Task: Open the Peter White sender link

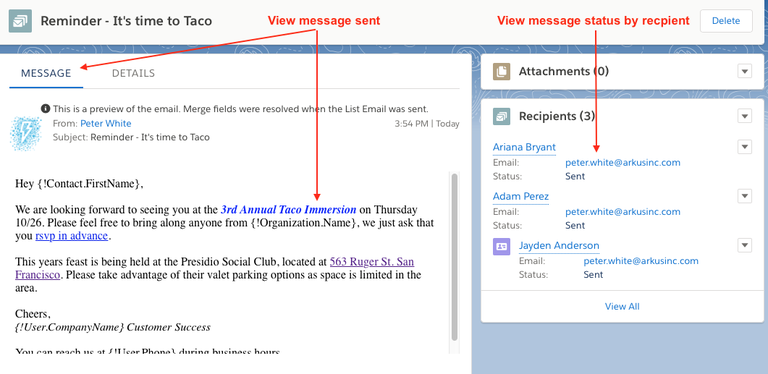Action: tap(106, 123)
